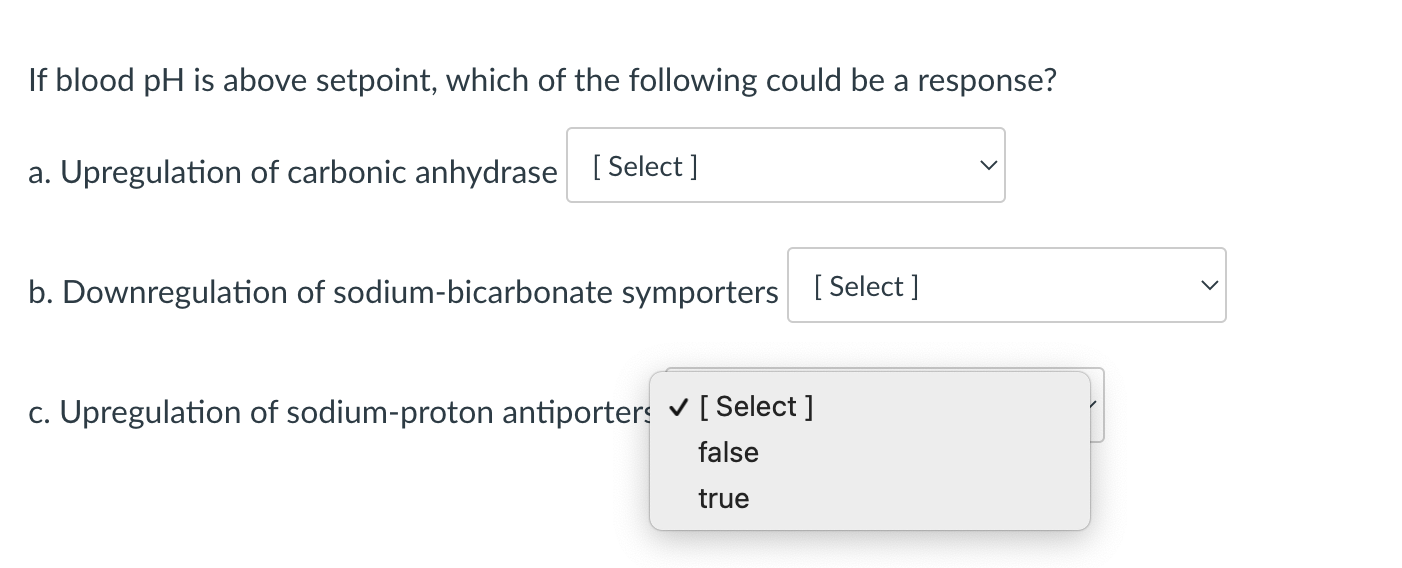Viewport: 1402px width, 568px height.
Task: Click the chevron arrow on symporters dropdown
Action: (1207, 286)
